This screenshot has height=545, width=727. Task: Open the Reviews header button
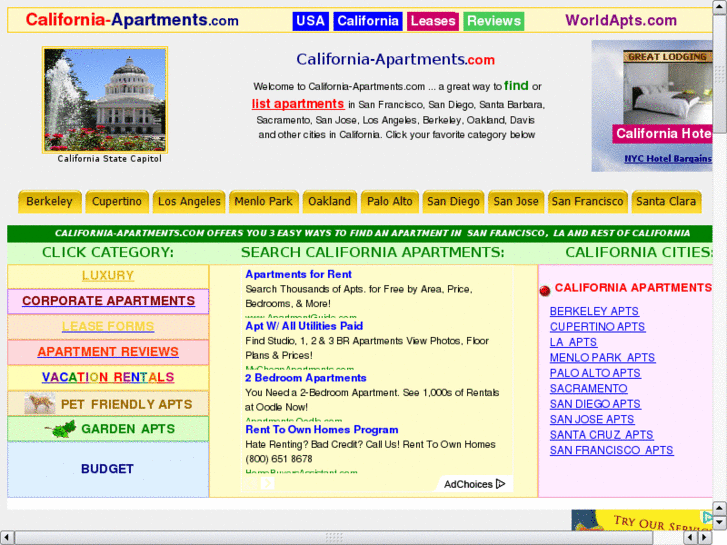(493, 21)
